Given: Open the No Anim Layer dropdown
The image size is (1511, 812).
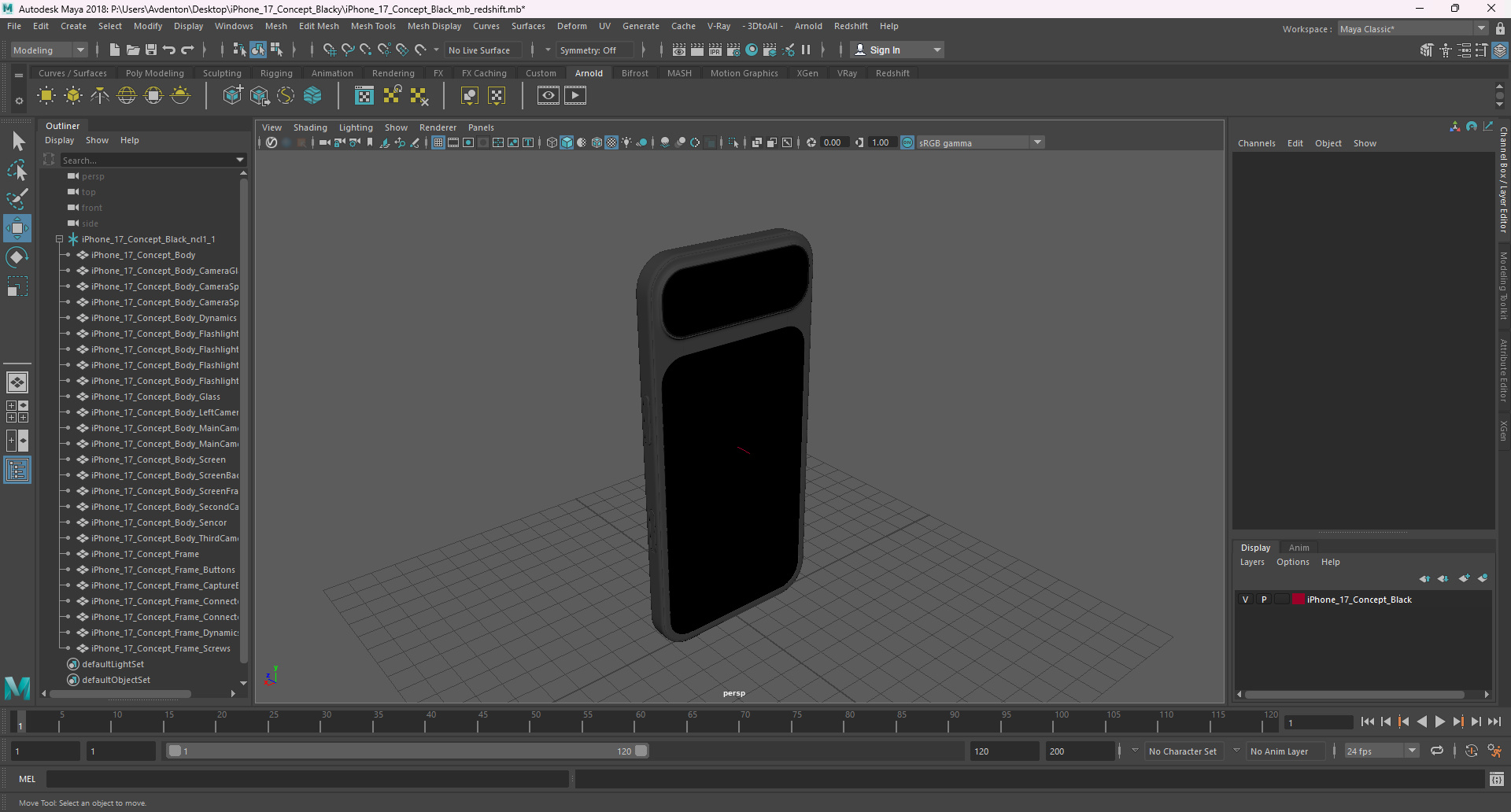Looking at the screenshot, I should coord(1236,751).
